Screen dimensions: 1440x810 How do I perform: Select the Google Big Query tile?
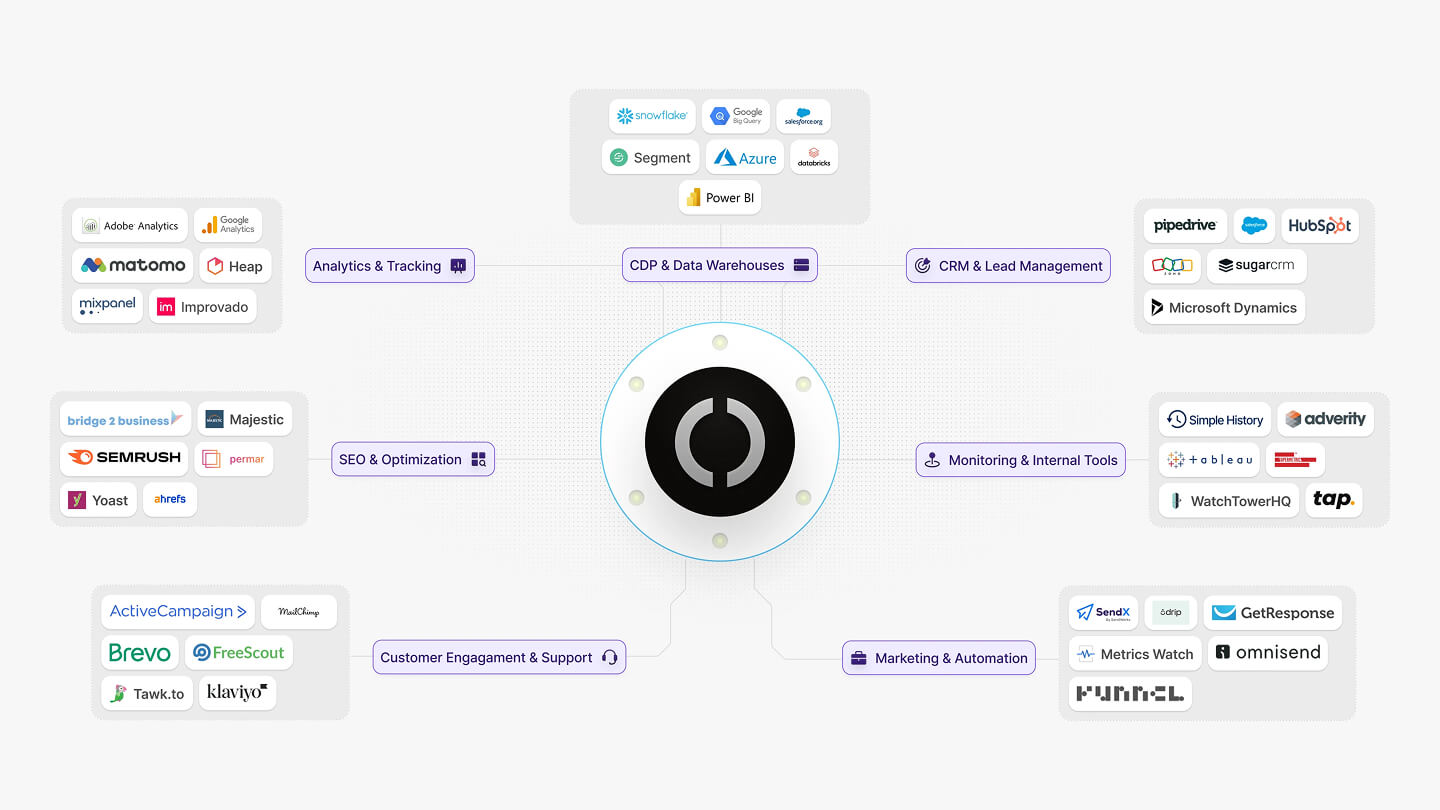(x=736, y=116)
